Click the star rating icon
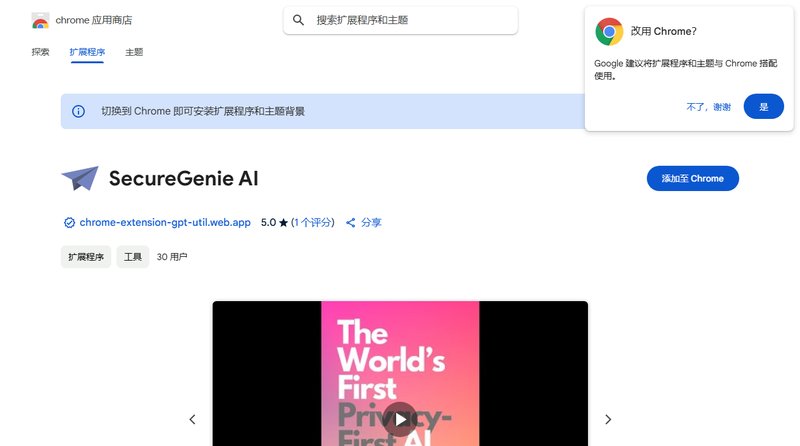The height and width of the screenshot is (446, 800). (284, 222)
